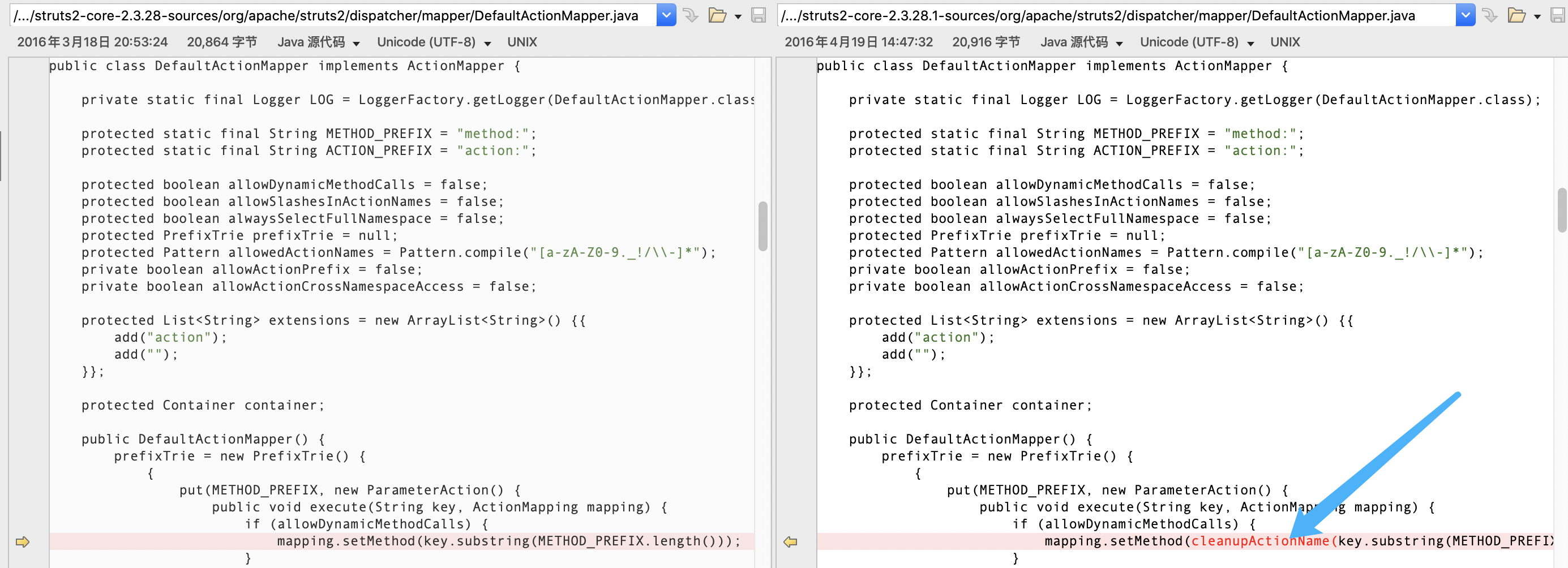1568x568 pixels.
Task: Click the right pane's vertical scrollbar thumb
Action: pyautogui.click(x=1562, y=210)
